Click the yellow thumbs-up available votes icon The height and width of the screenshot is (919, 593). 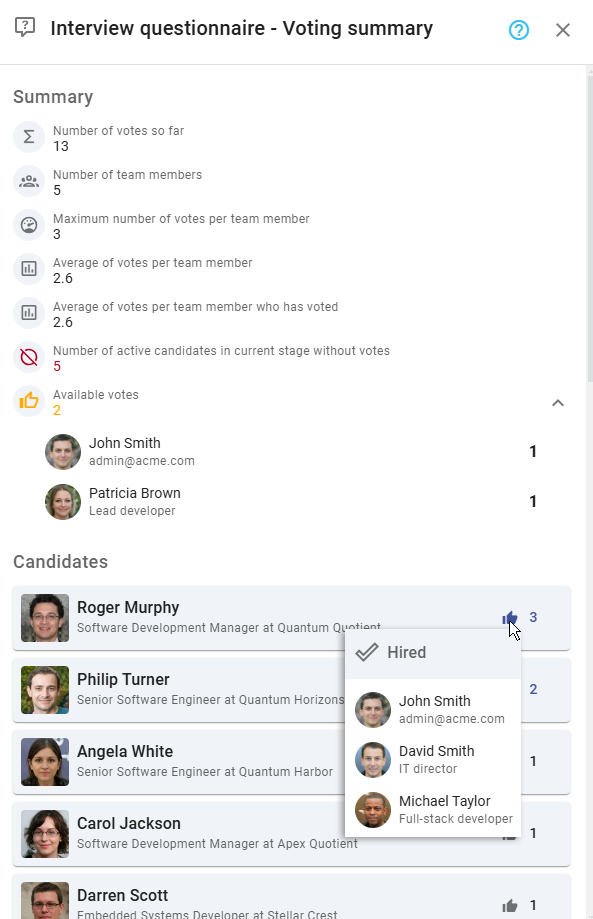click(x=28, y=401)
